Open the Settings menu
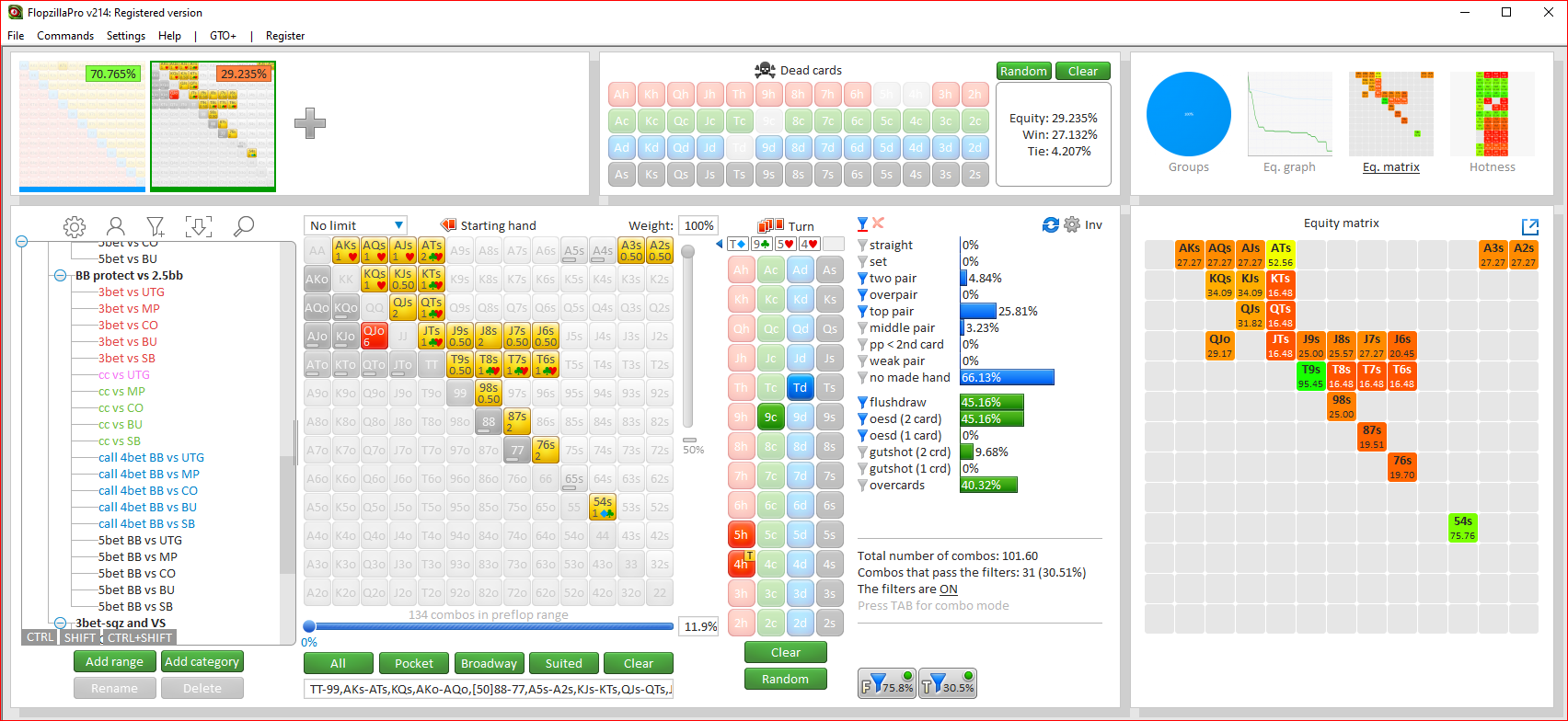 126,36
